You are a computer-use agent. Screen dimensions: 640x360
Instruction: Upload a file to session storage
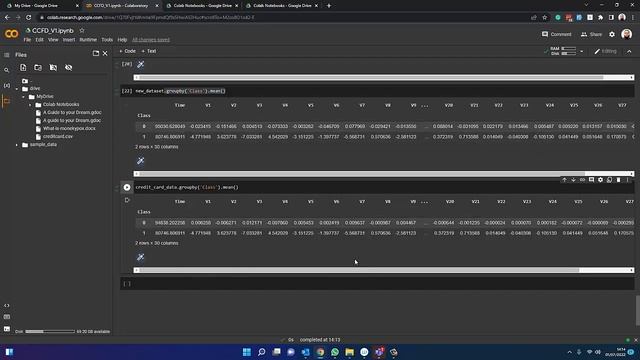point(23,68)
